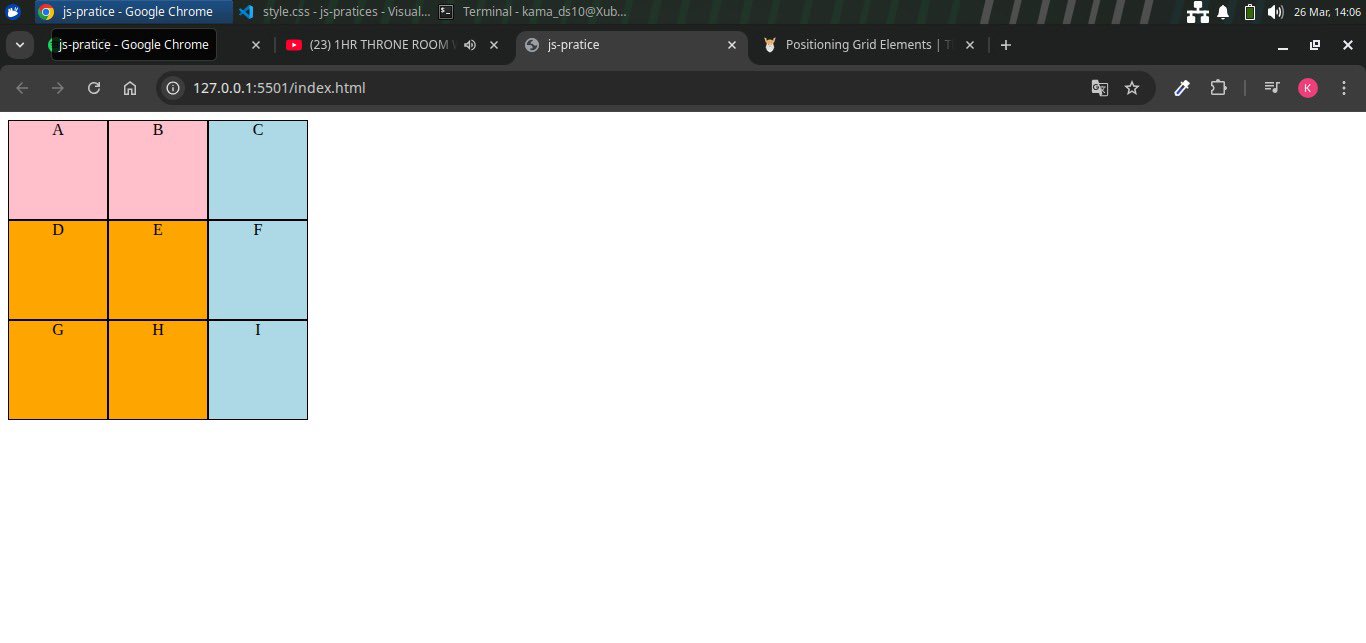Open Chrome extensions puzzle menu
Image resolution: width=1366 pixels, height=643 pixels.
tap(1218, 88)
